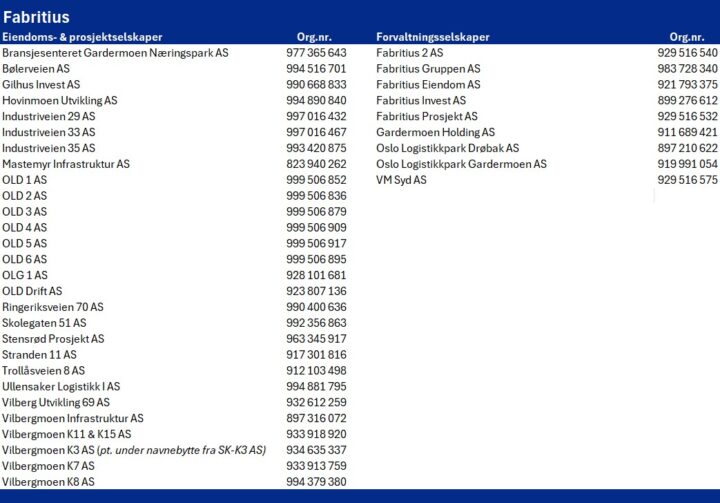Select org number 994 516 701
Viewport: 720px width, 503px height.
316,69
